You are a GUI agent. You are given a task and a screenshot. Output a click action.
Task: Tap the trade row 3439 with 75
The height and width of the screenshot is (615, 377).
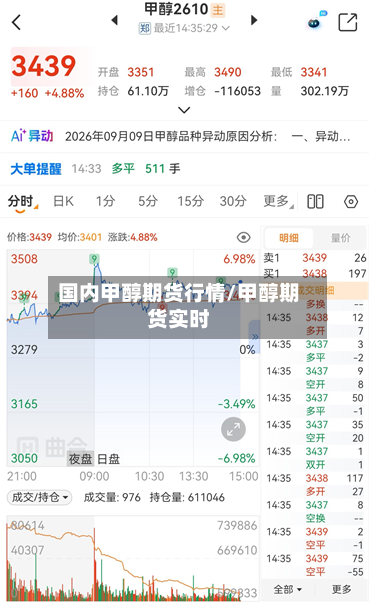click(315, 559)
